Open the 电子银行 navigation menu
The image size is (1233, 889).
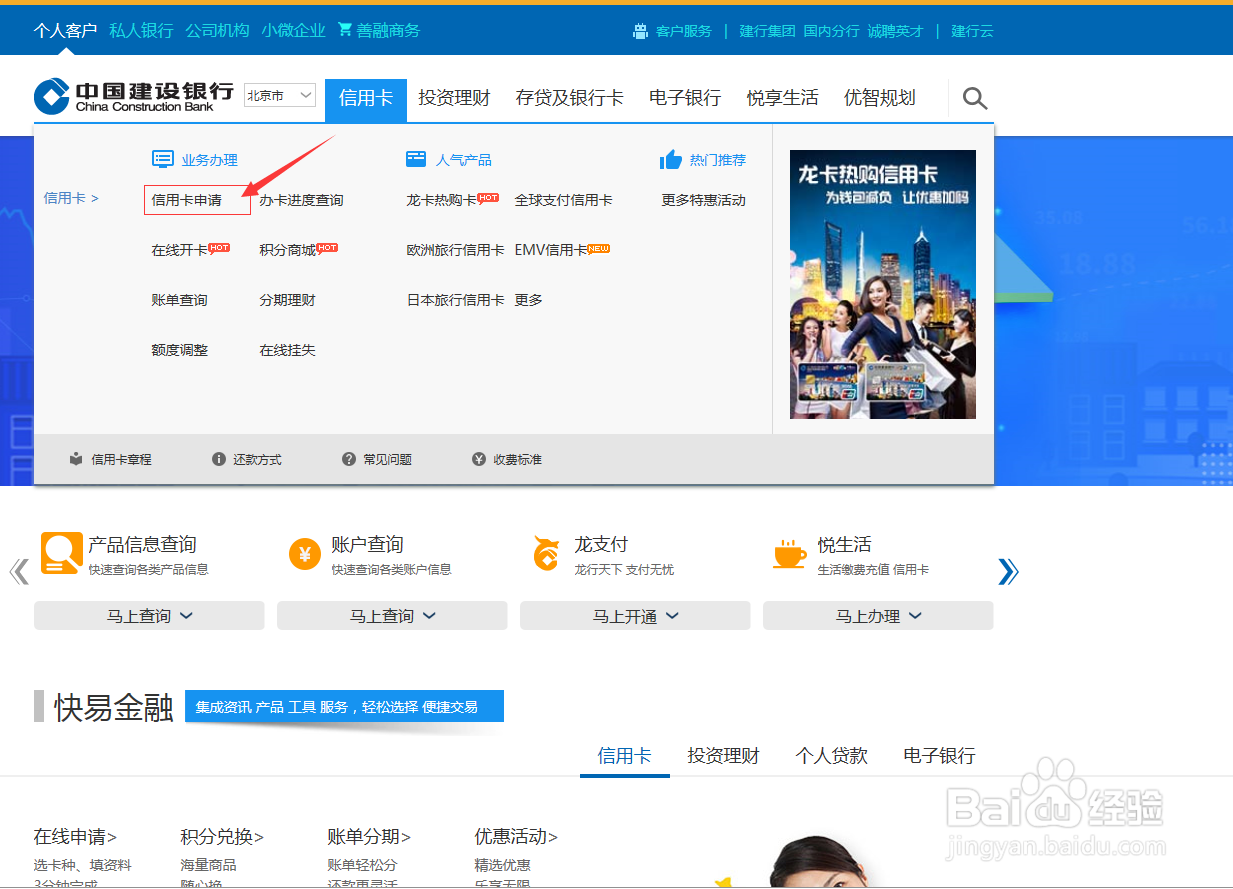pos(685,98)
